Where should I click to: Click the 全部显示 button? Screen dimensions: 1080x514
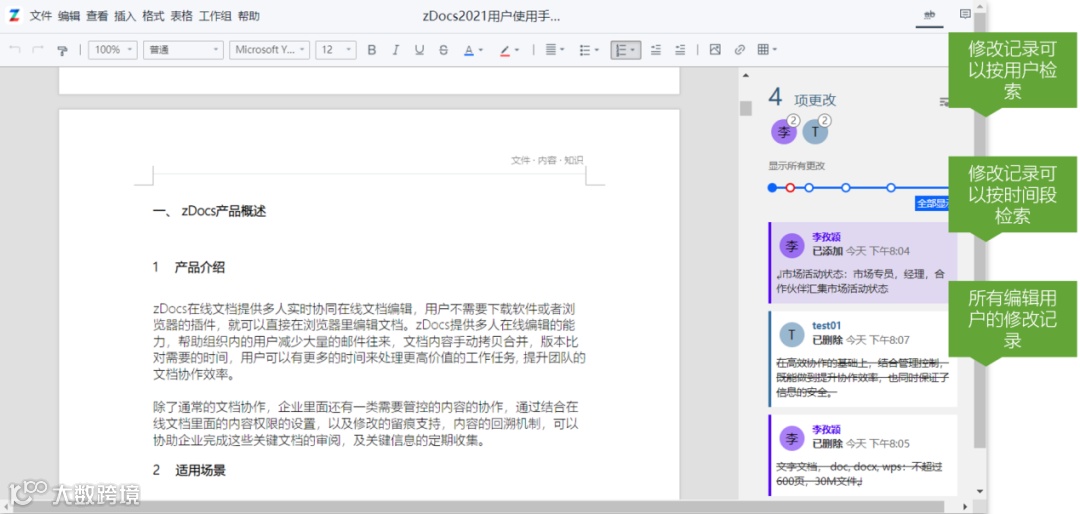933,203
